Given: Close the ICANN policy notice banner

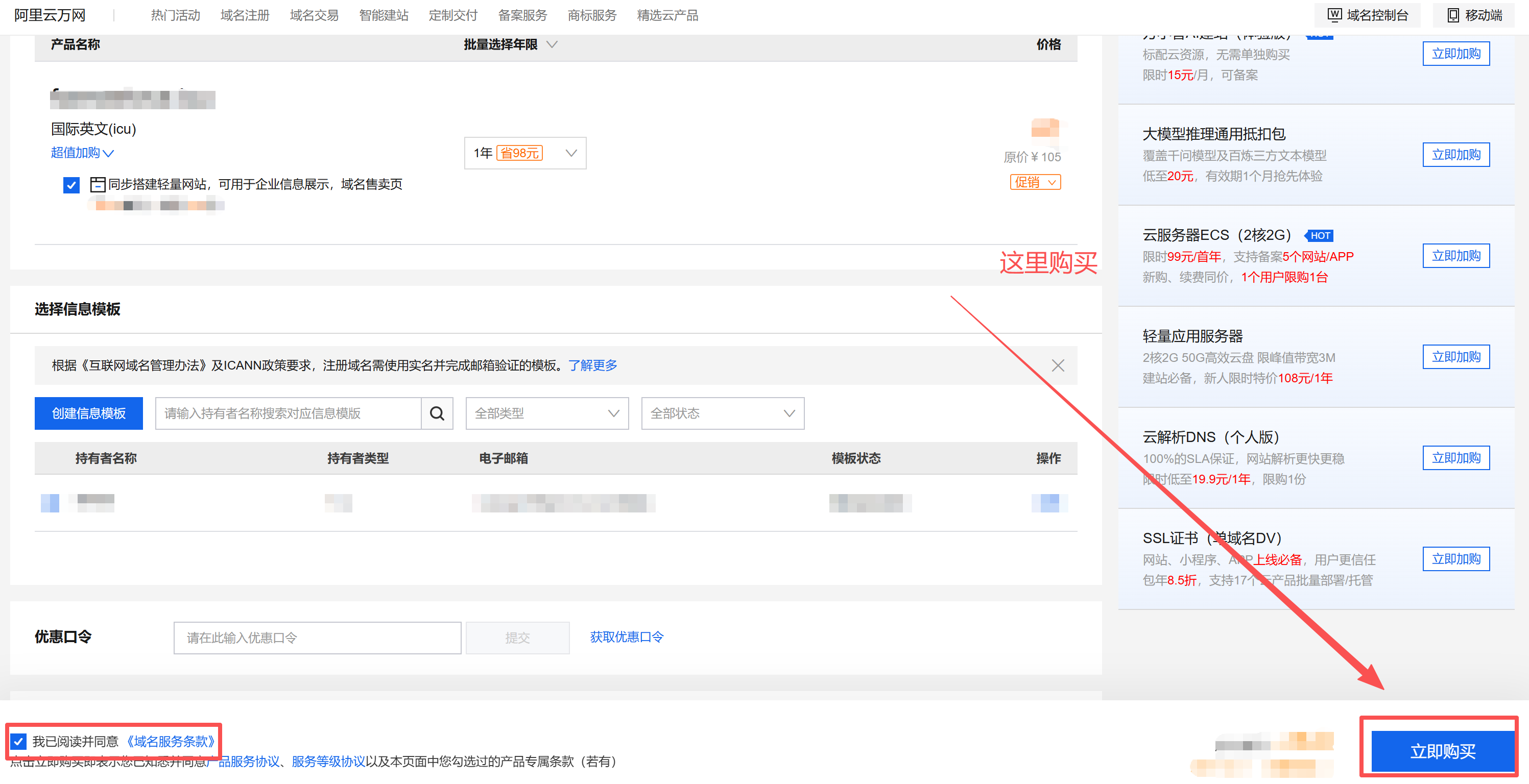Looking at the screenshot, I should pos(1058,365).
